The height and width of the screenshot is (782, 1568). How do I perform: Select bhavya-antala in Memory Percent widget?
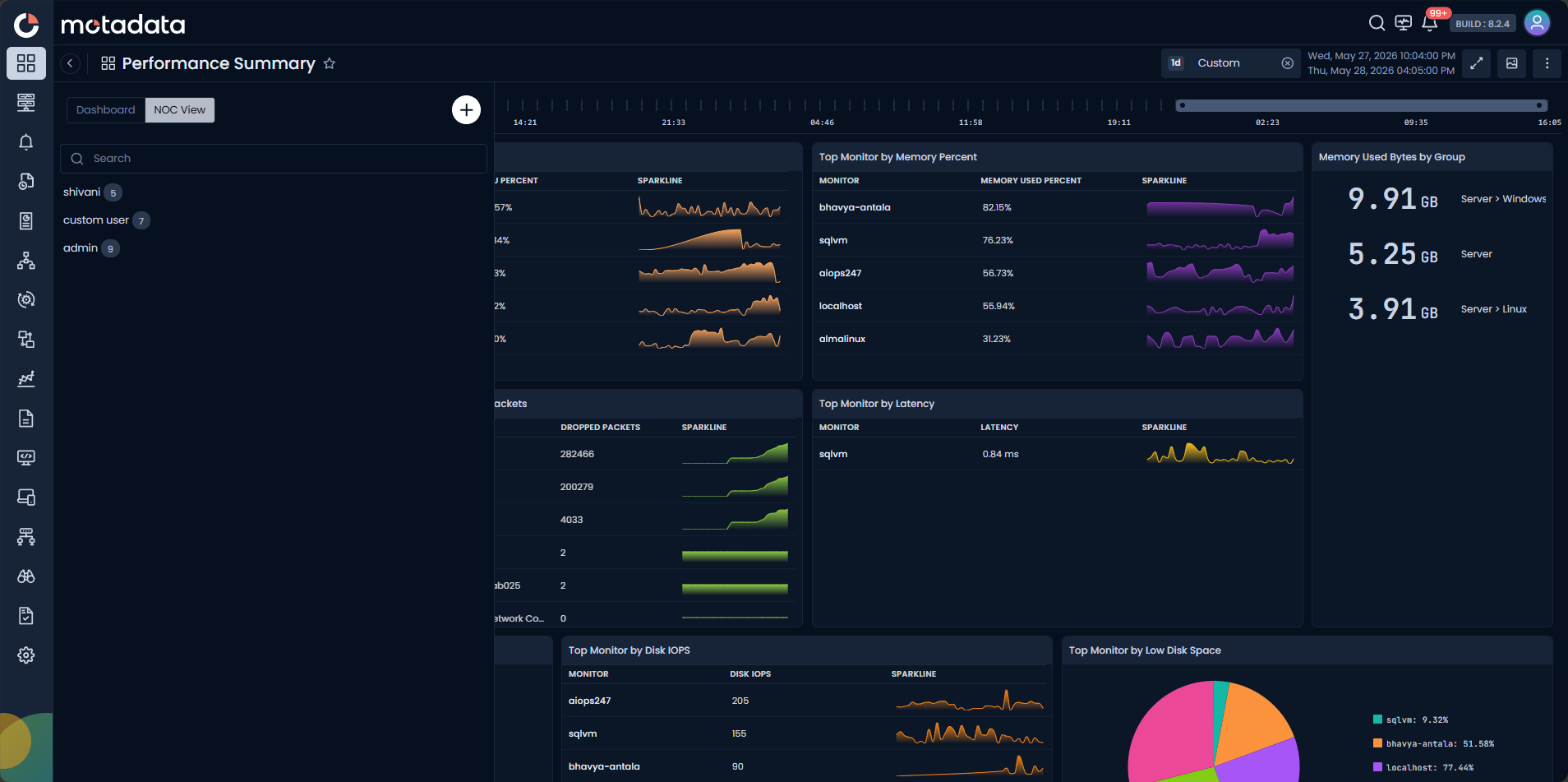(x=855, y=207)
